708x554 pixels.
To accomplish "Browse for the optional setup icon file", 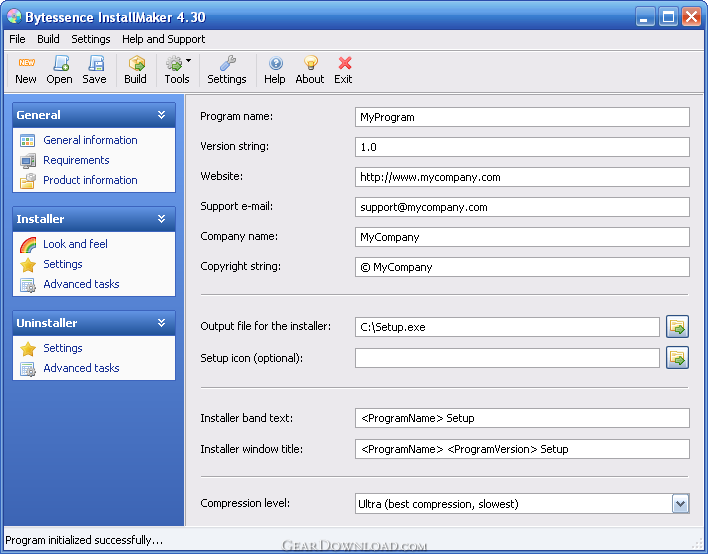I will [678, 357].
